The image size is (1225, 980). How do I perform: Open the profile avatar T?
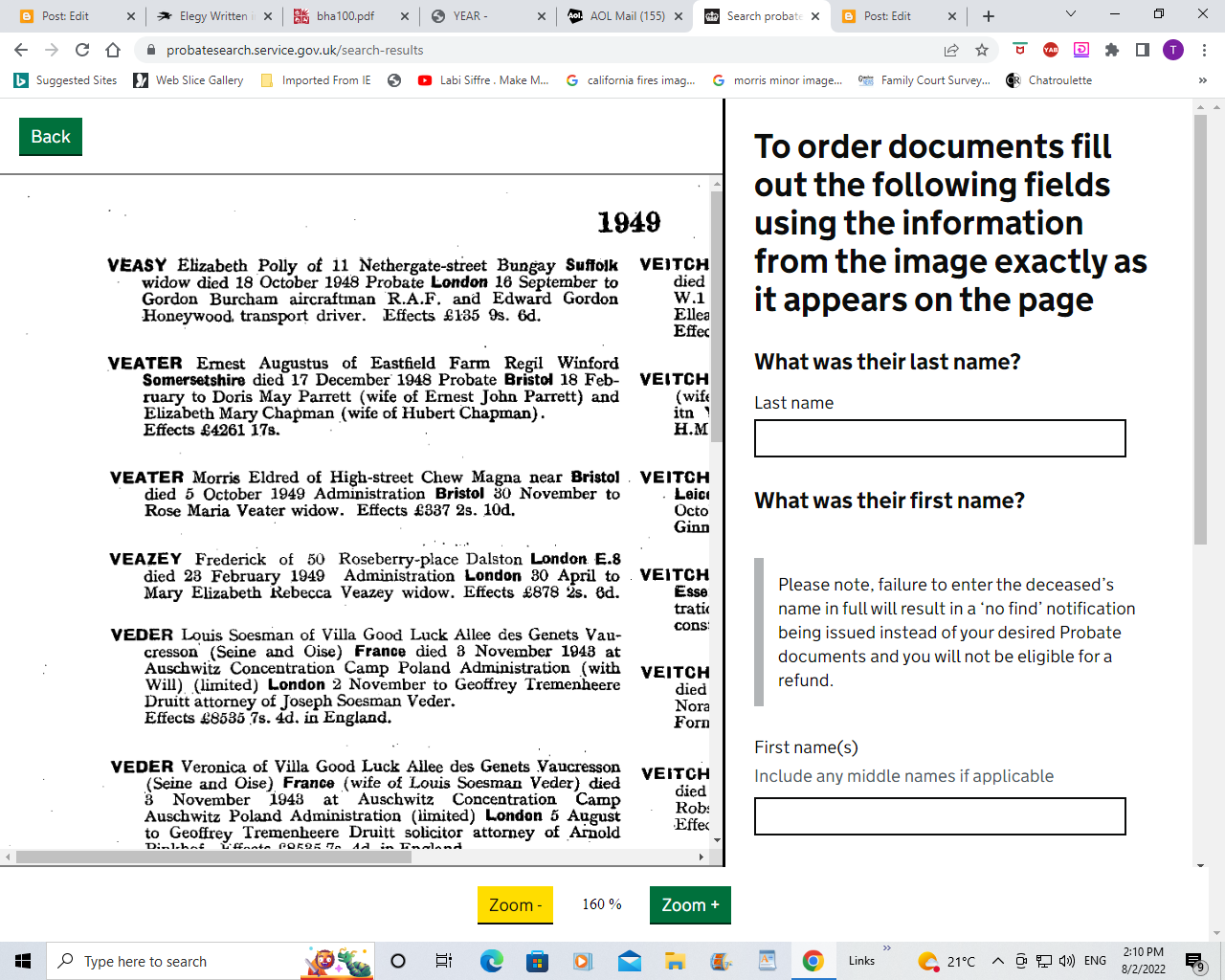point(1173,50)
